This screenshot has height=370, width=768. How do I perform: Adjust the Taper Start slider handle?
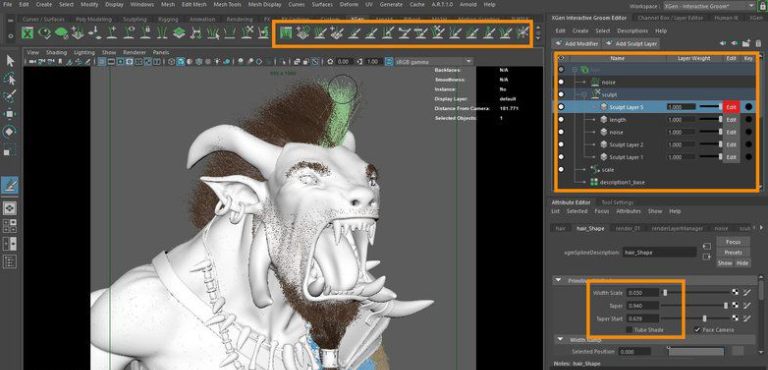click(704, 319)
